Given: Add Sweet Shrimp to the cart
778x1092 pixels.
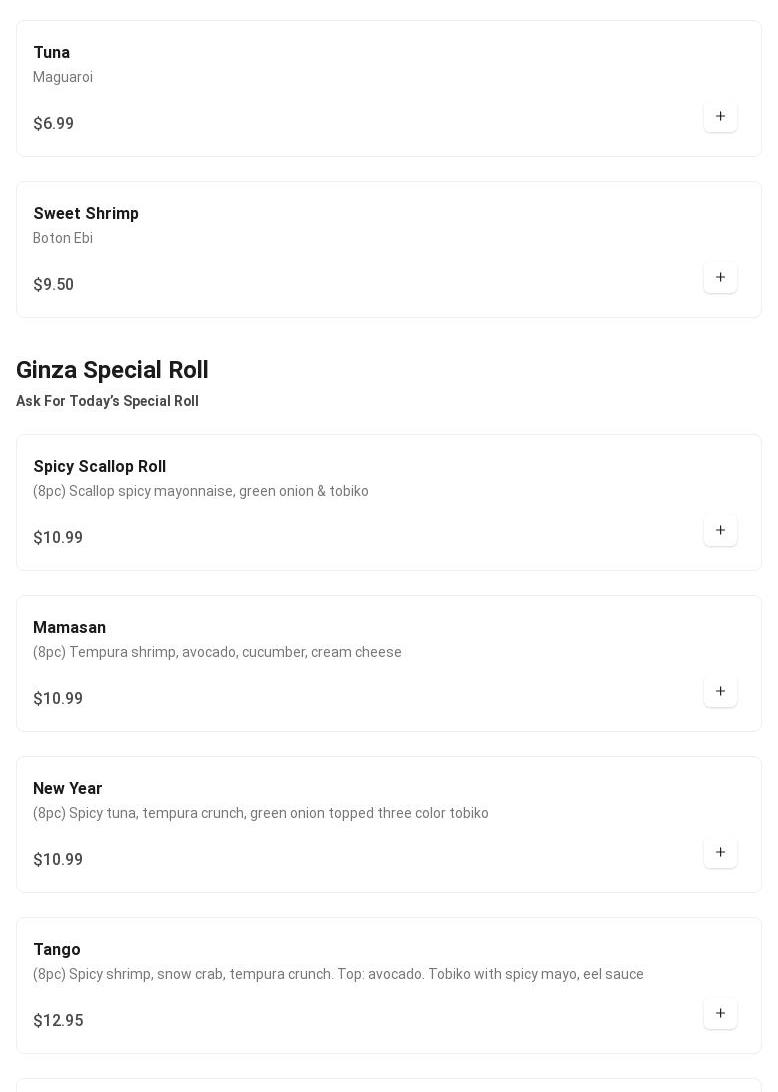Looking at the screenshot, I should click(720, 278).
